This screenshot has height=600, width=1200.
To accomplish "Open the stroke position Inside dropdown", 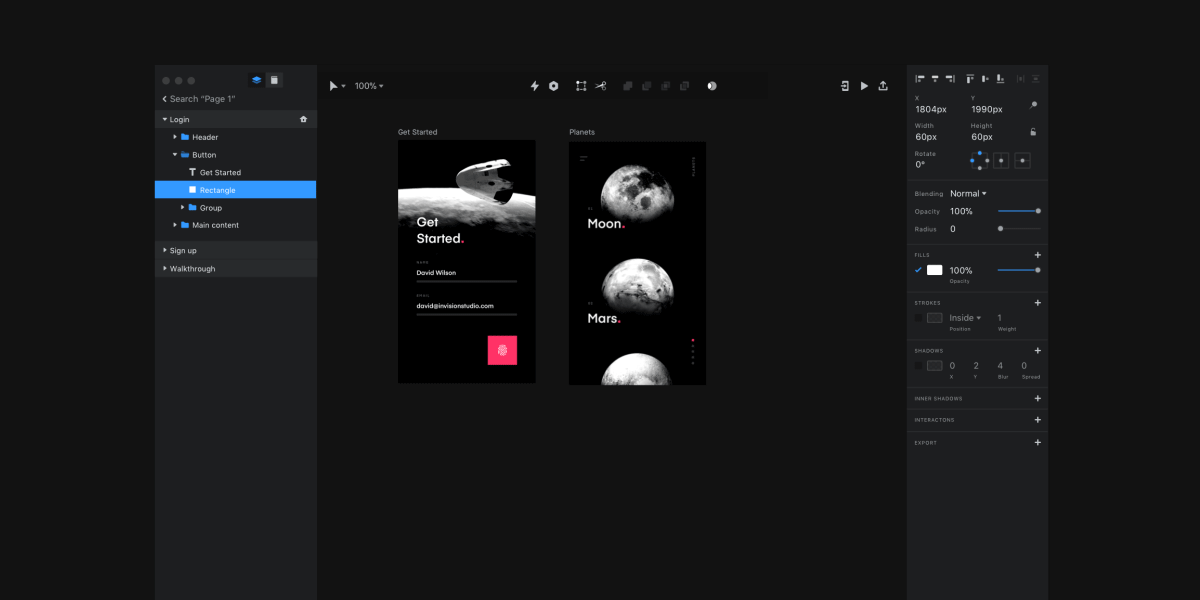I will click(965, 318).
